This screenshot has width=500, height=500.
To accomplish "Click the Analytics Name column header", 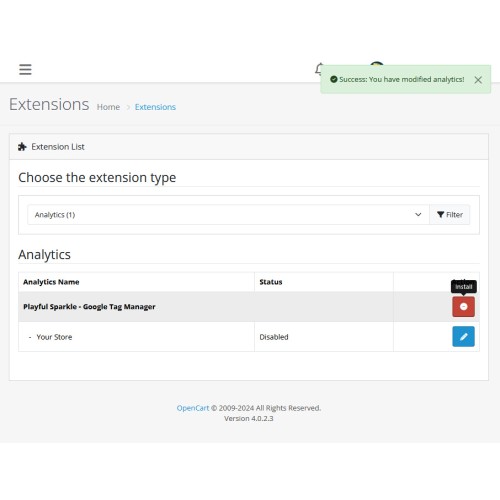I will tap(51, 282).
